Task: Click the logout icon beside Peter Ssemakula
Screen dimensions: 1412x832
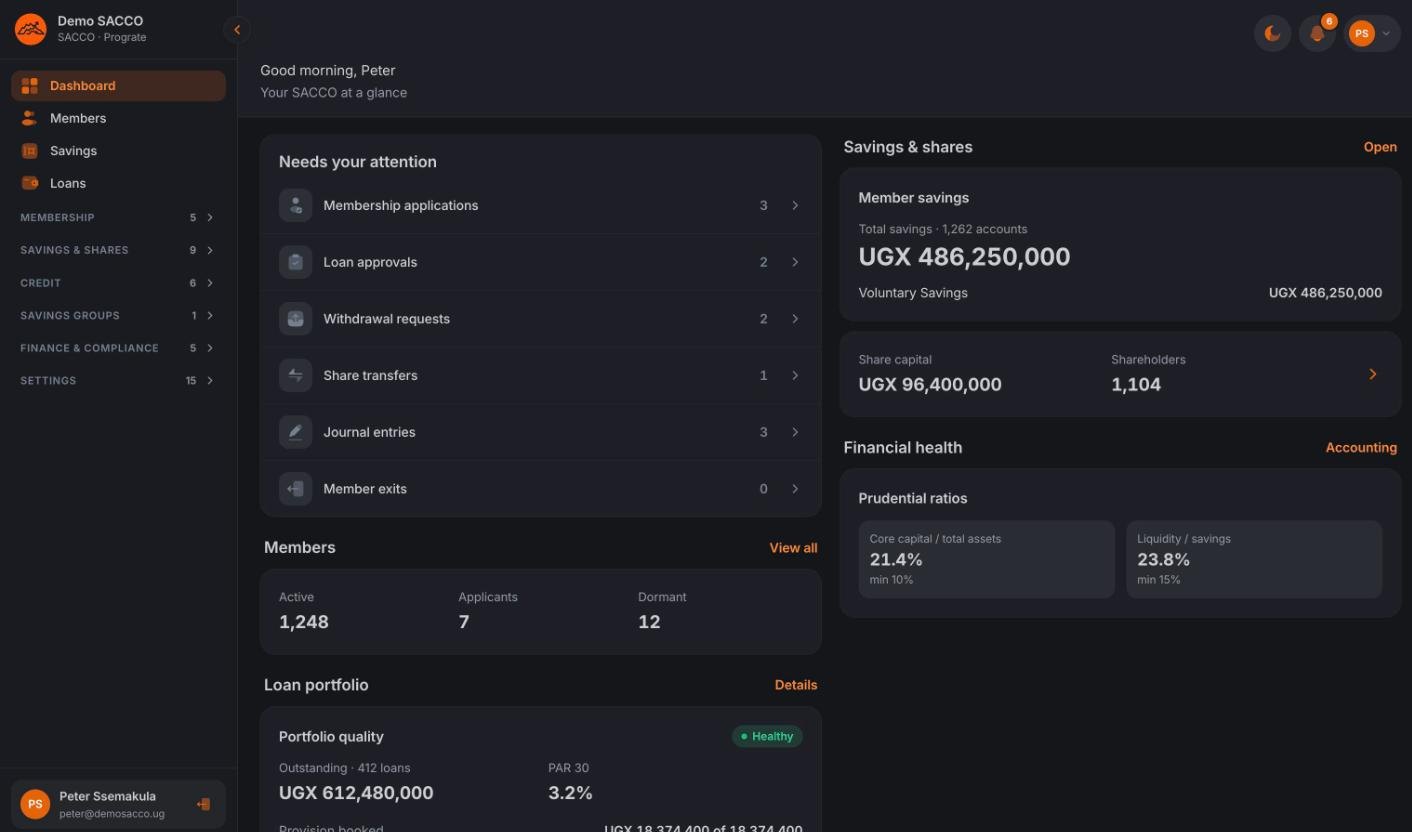Action: point(203,804)
